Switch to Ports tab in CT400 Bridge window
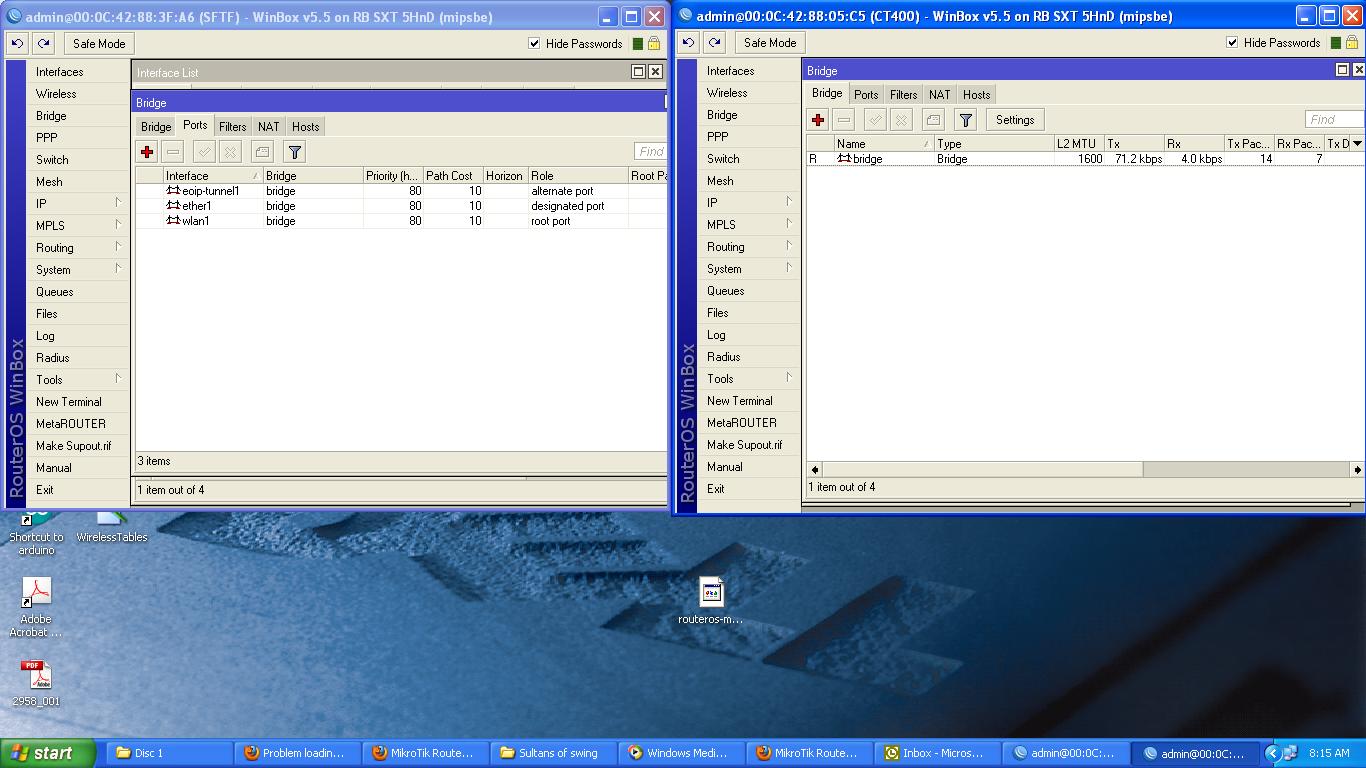1366x768 pixels. (866, 95)
